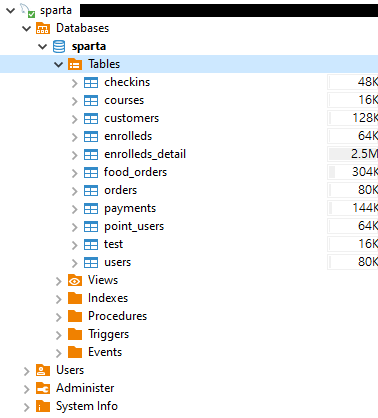Image resolution: width=378 pixels, height=418 pixels.
Task: Expand the System Info node
Action: click(x=27, y=407)
